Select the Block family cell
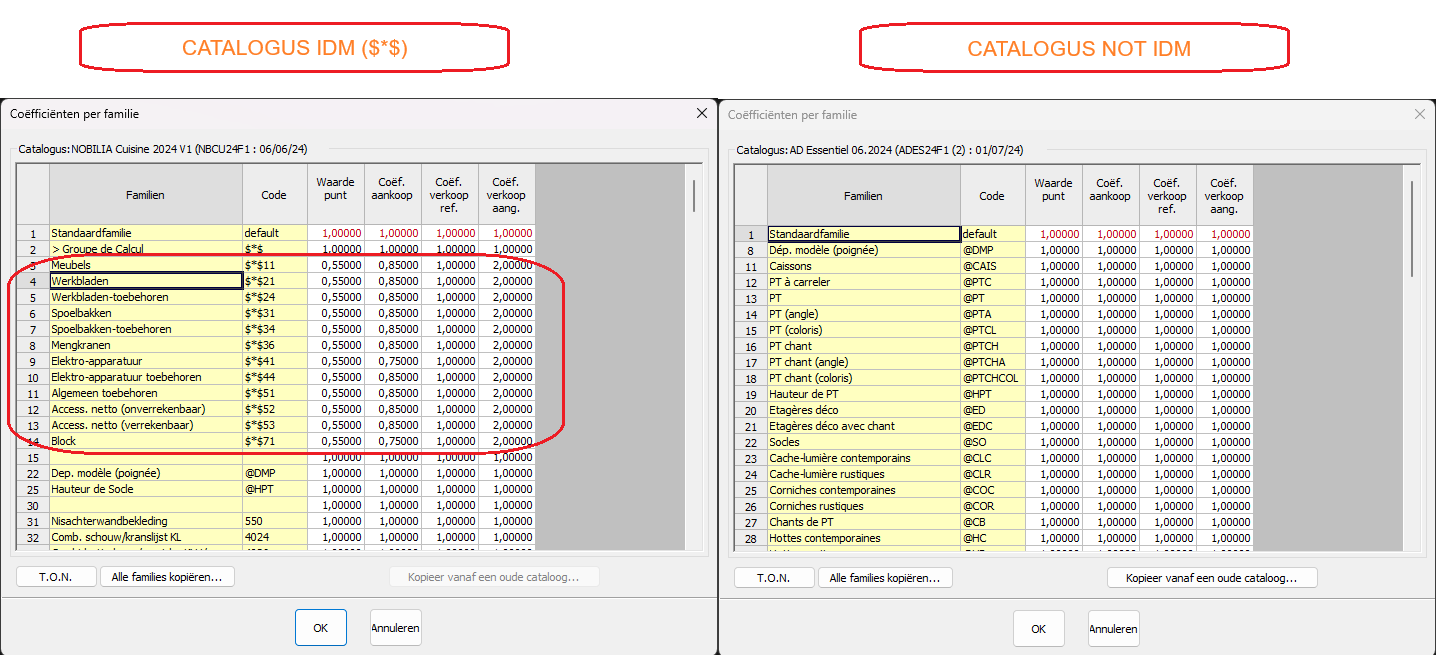This screenshot has width=1436, height=655. pos(146,441)
